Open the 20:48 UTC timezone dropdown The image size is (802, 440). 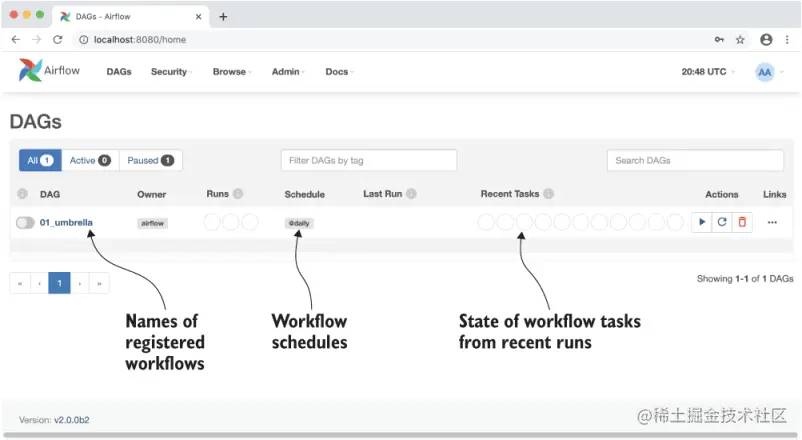click(707, 72)
